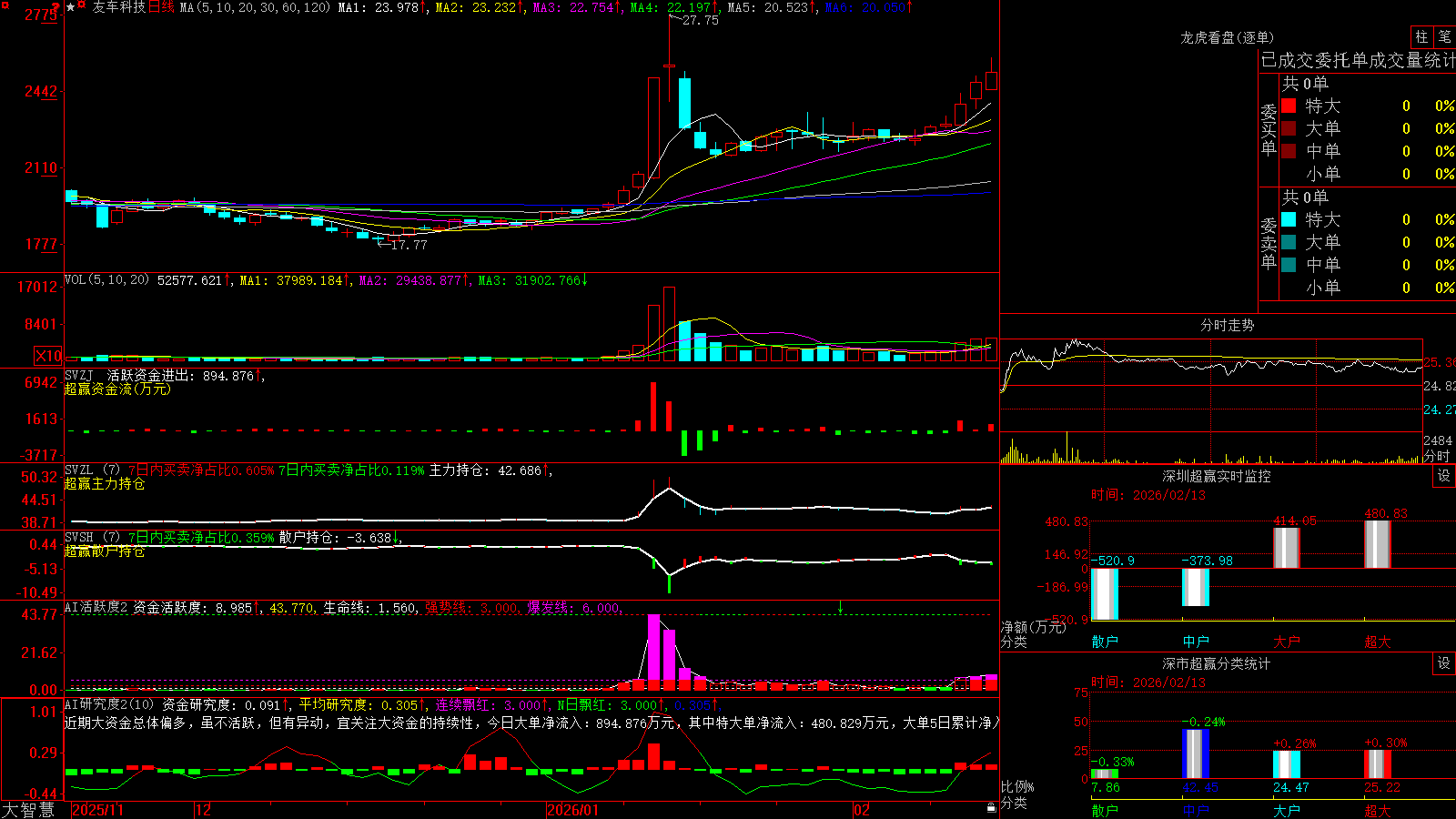Click the green down arrow in AI活跃度 panel
Image resolution: width=1456 pixels, height=819 pixels.
[x=840, y=607]
